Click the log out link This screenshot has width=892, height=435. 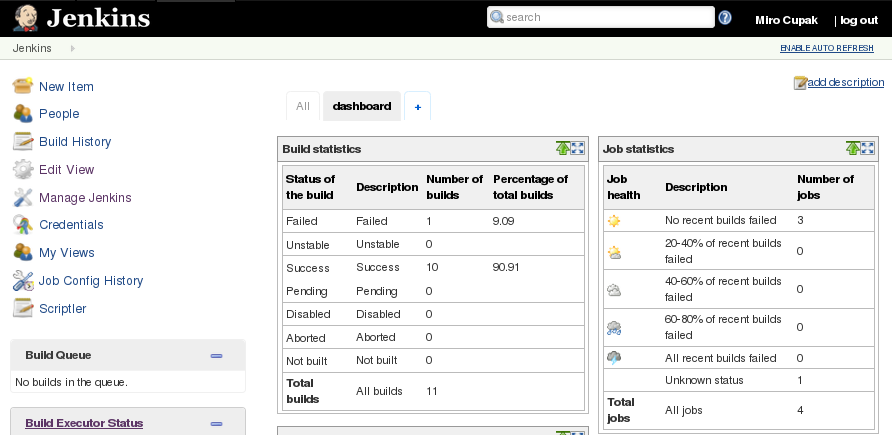tap(859, 20)
